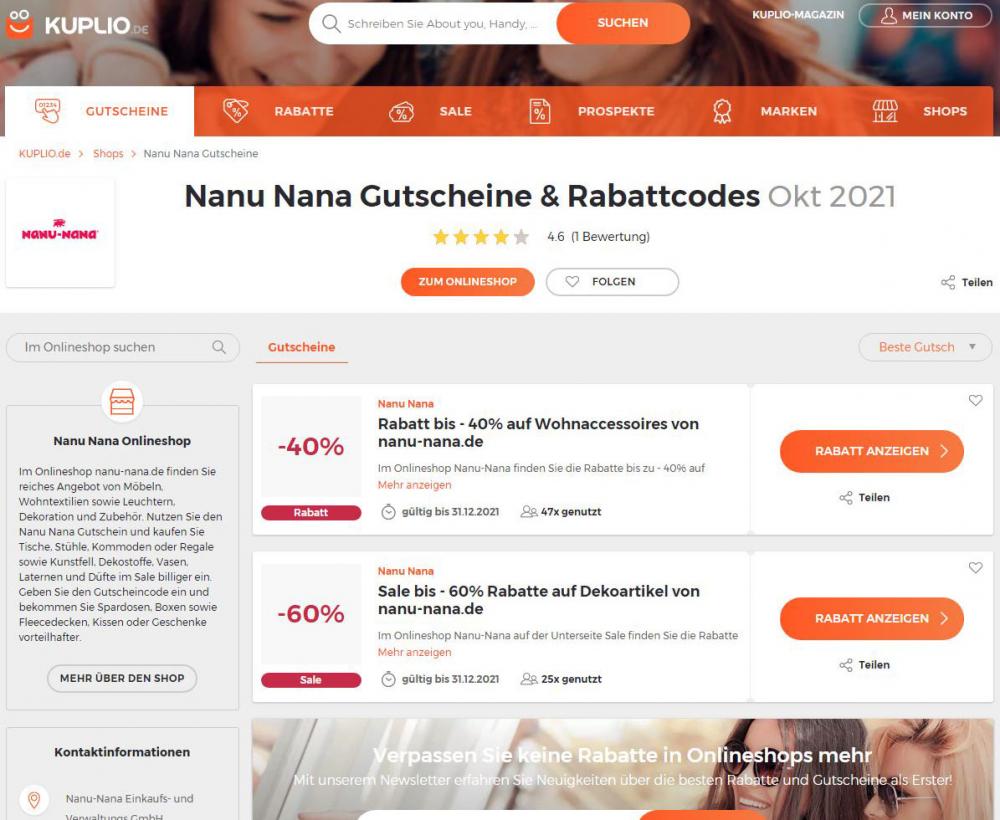This screenshot has height=820, width=1000.
Task: Favorite the -40% Wohnaccessoires offer heart
Action: coord(975,400)
